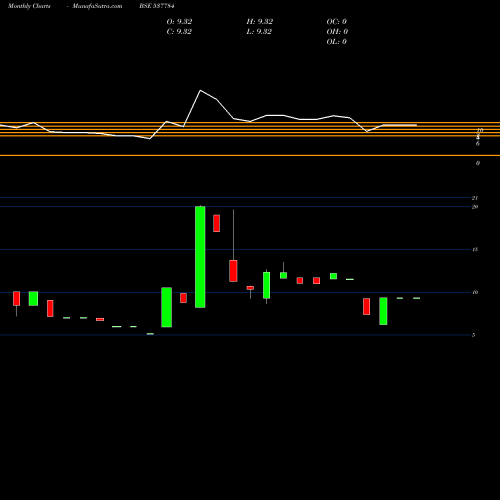The image size is (500, 500).
Task: Click the OH: 0 value
Action: coord(337,32)
